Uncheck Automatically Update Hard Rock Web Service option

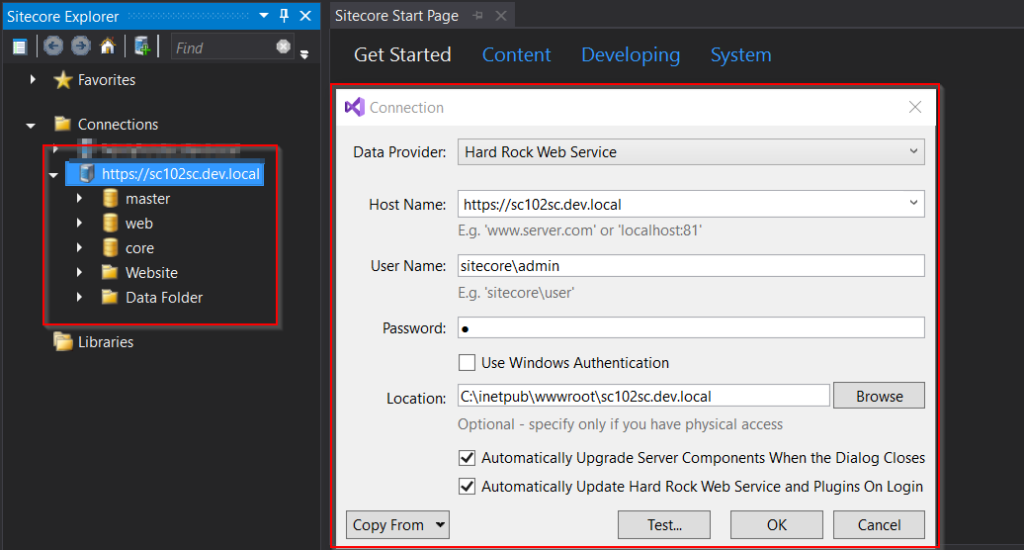pos(467,487)
